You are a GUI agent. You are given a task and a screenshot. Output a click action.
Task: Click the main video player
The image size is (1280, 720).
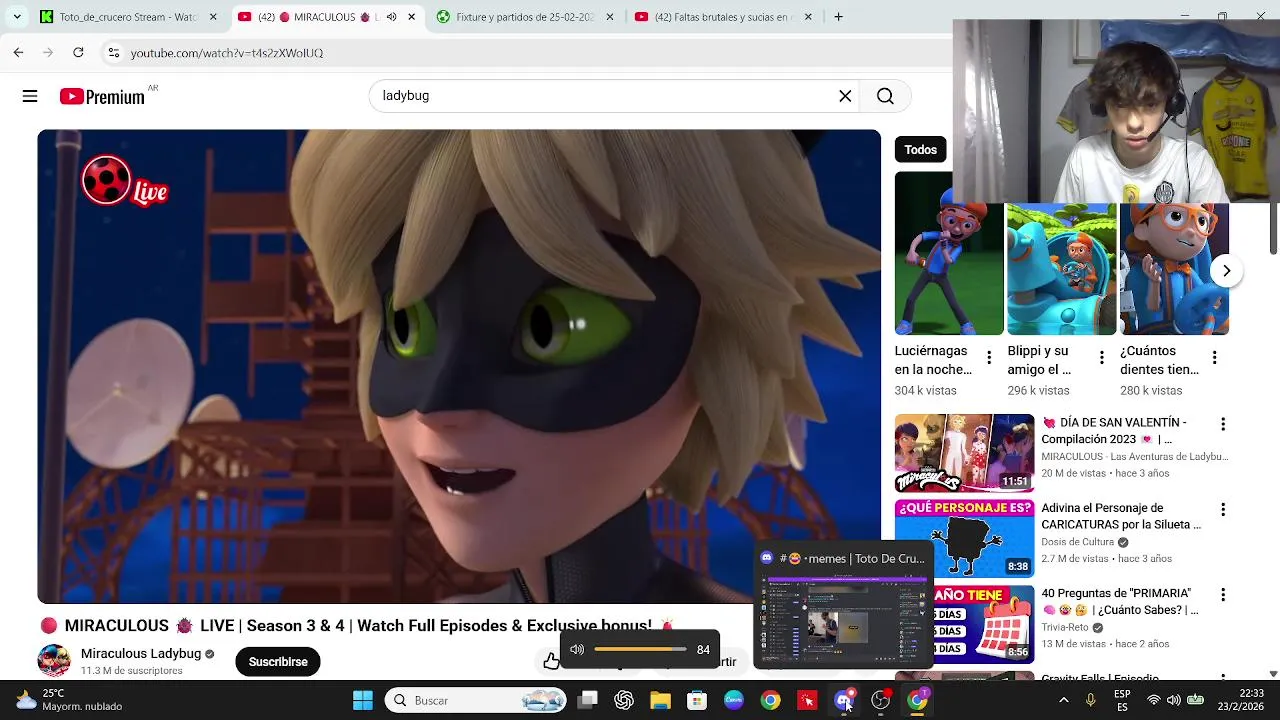click(x=459, y=367)
